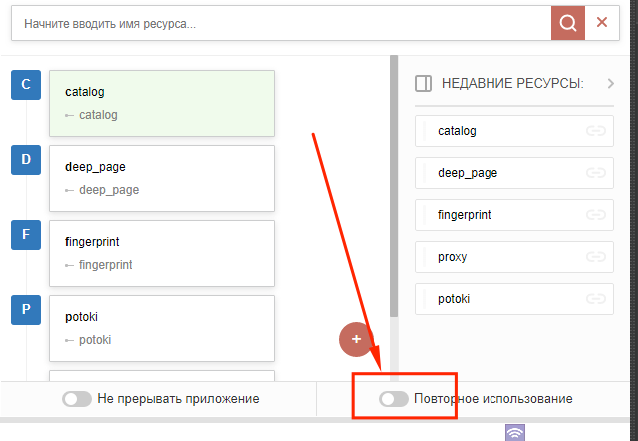Jump to letter P group badge
Image resolution: width=638 pixels, height=441 pixels.
pyautogui.click(x=26, y=309)
